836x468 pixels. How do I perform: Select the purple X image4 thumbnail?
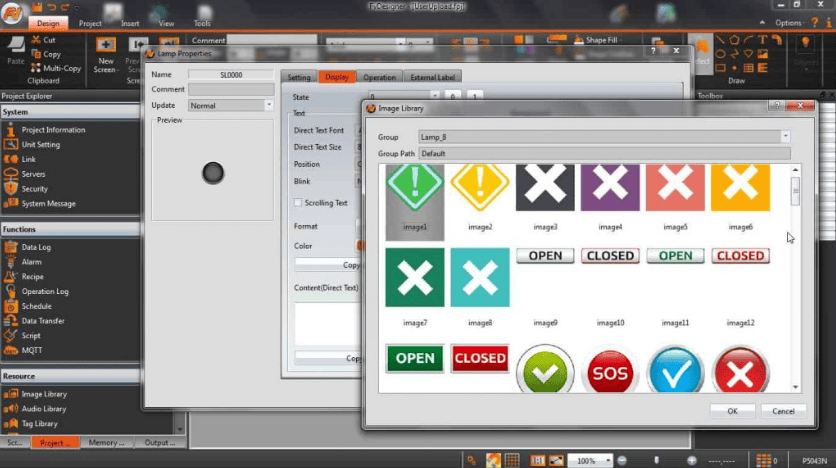610,187
